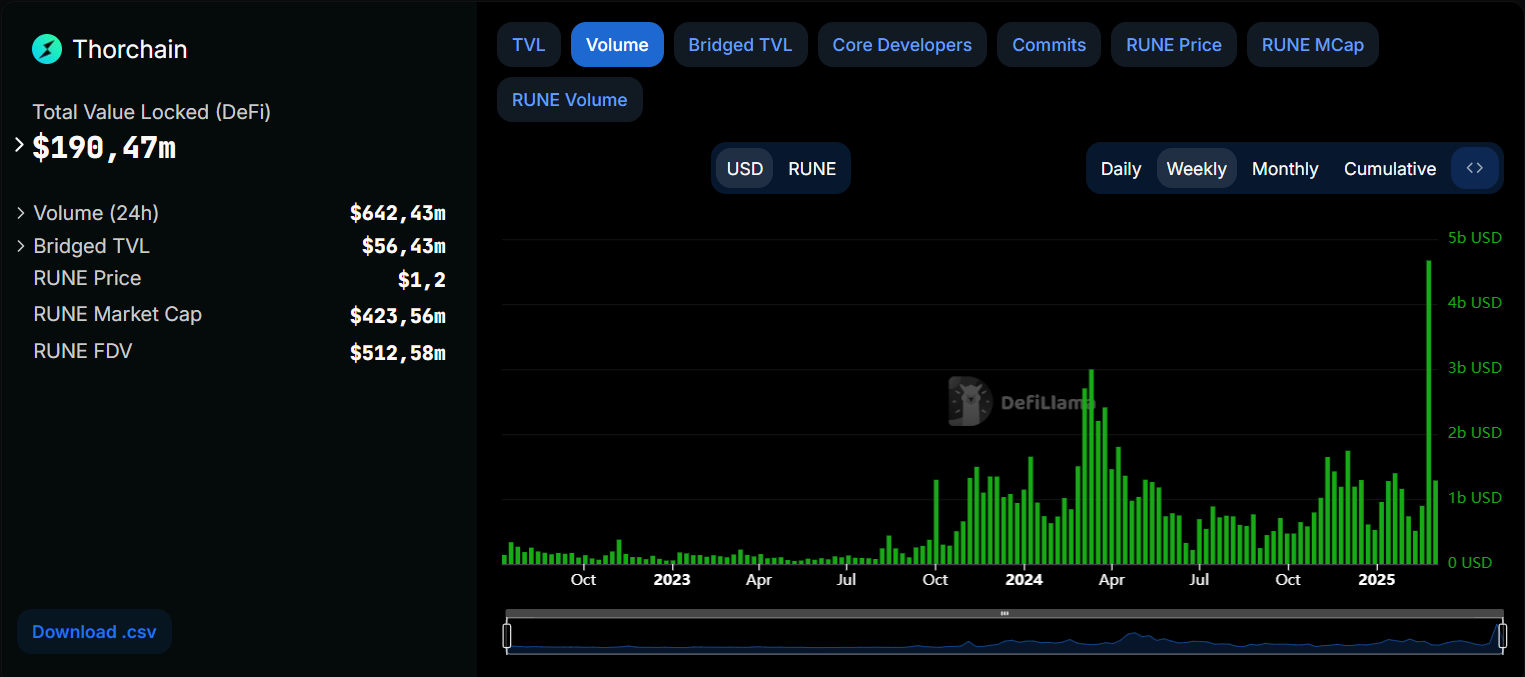Click the 3b USD axis label
Viewport: 1525px width, 677px height.
tap(1475, 368)
